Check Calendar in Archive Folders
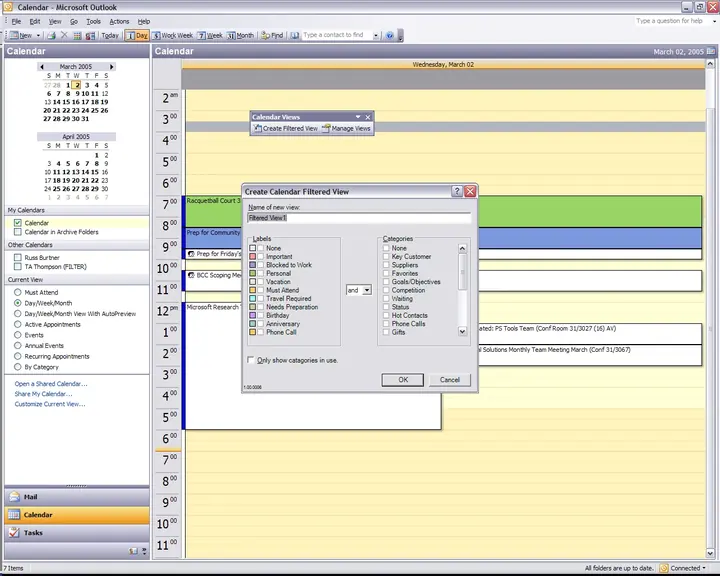The height and width of the screenshot is (576, 720). [18, 232]
